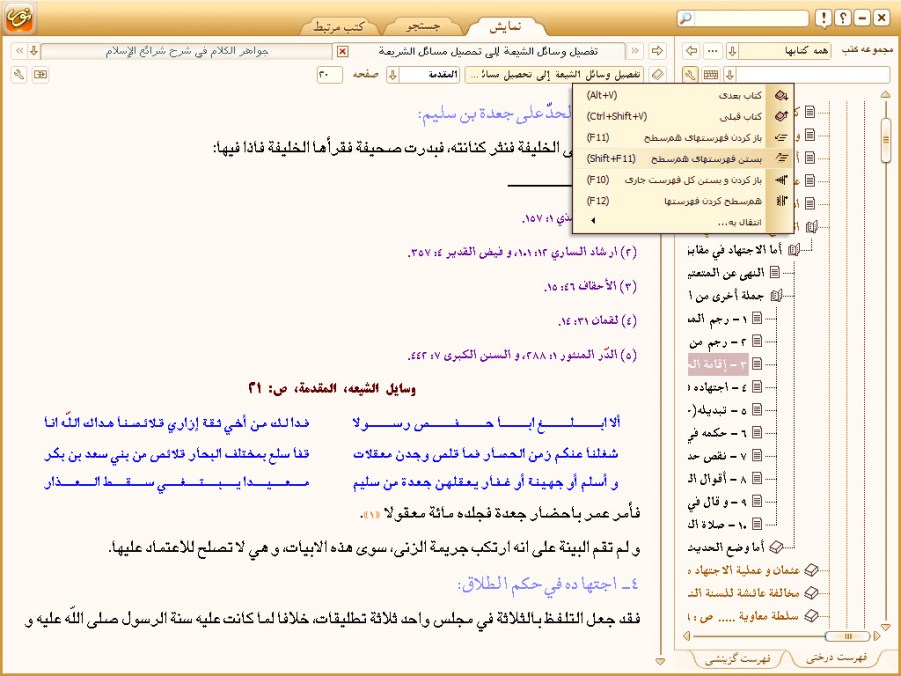Viewport: 901px width, 676px height.
Task: Open the همه کتابها book collection dropdown
Action: 732,51
